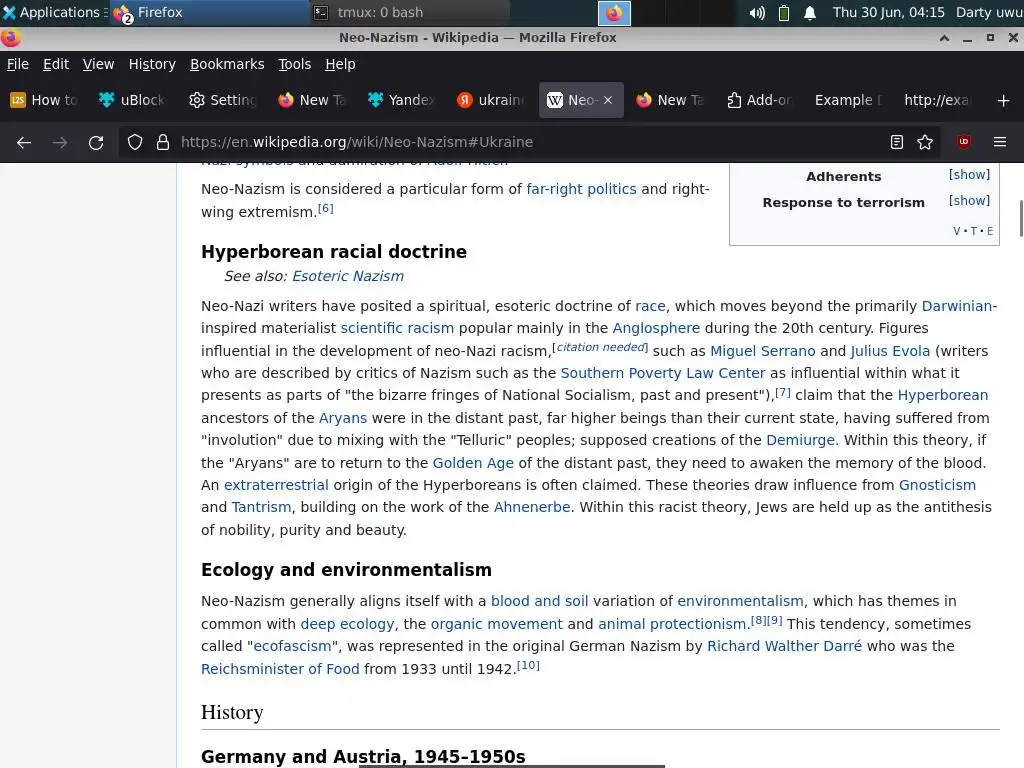Click the V link in navbox footer
Viewport: 1024px width, 768px height.
(x=957, y=231)
